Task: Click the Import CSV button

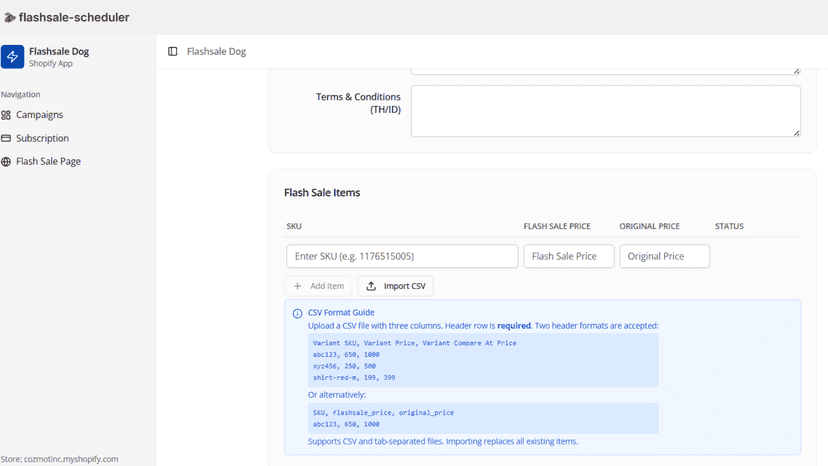Action: pyautogui.click(x=396, y=286)
